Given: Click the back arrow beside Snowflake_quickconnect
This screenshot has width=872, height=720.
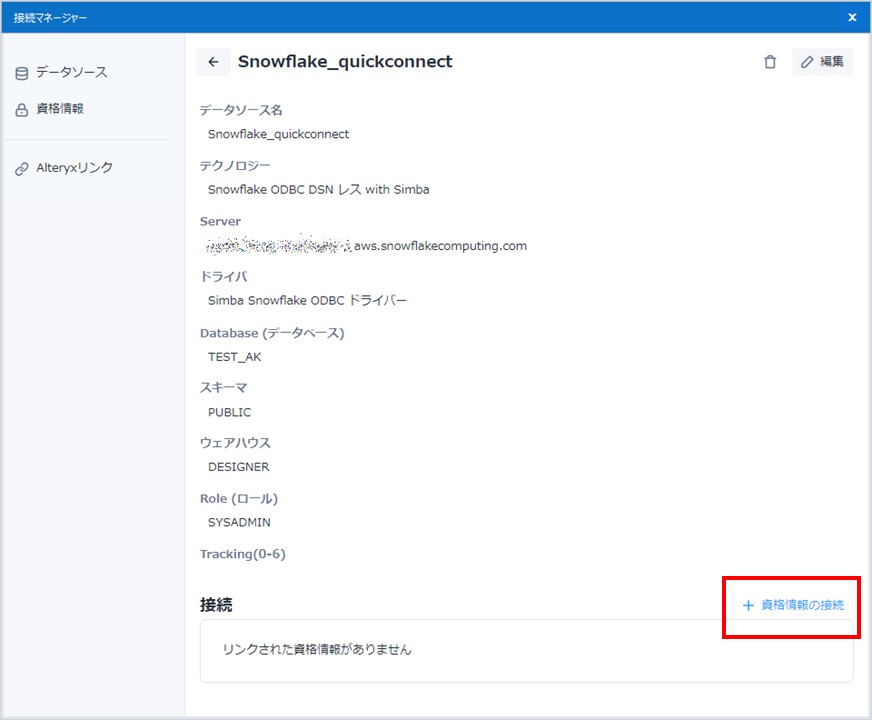Looking at the screenshot, I should 213,62.
